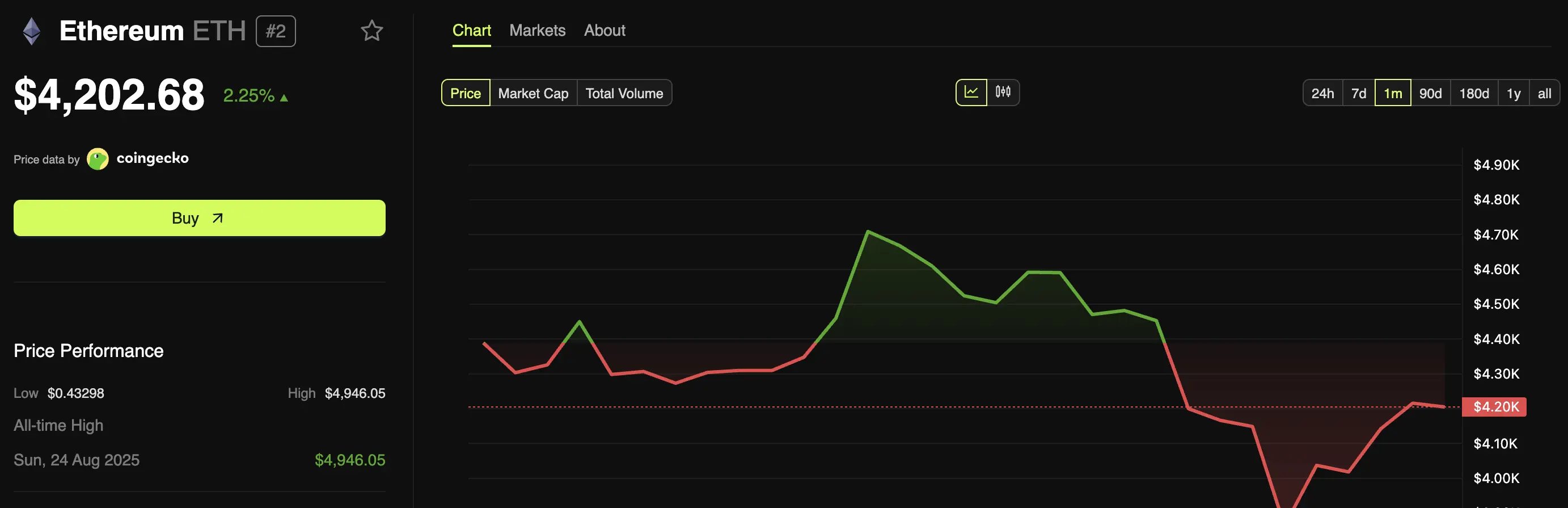Open the About tab
Image resolution: width=1568 pixels, height=508 pixels.
point(605,31)
